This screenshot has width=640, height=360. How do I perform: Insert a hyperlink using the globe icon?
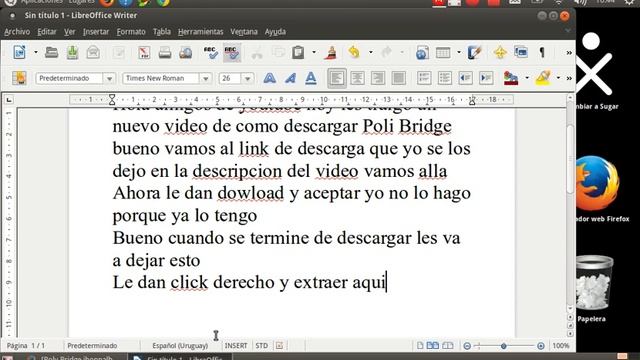422,52
